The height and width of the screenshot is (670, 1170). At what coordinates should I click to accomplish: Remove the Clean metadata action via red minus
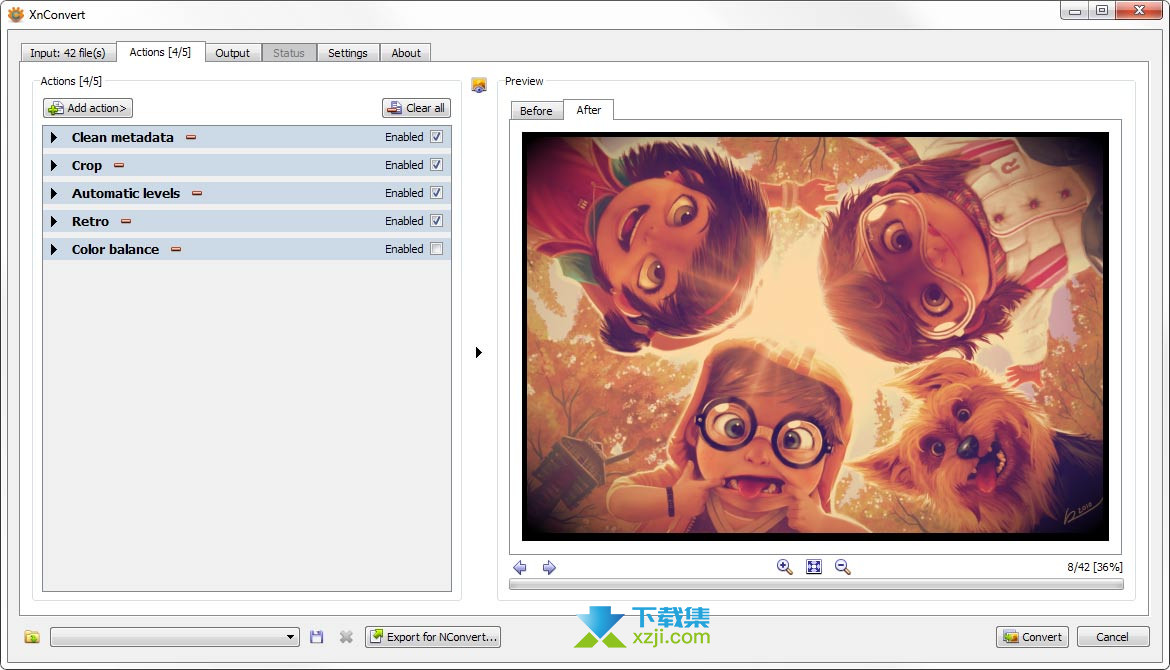point(191,137)
